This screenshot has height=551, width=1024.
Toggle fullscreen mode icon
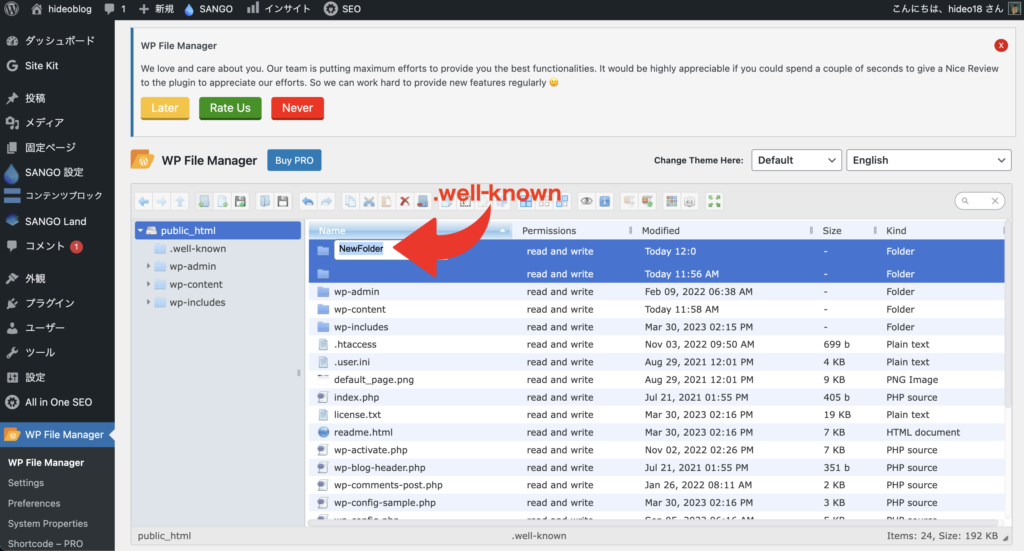(714, 201)
